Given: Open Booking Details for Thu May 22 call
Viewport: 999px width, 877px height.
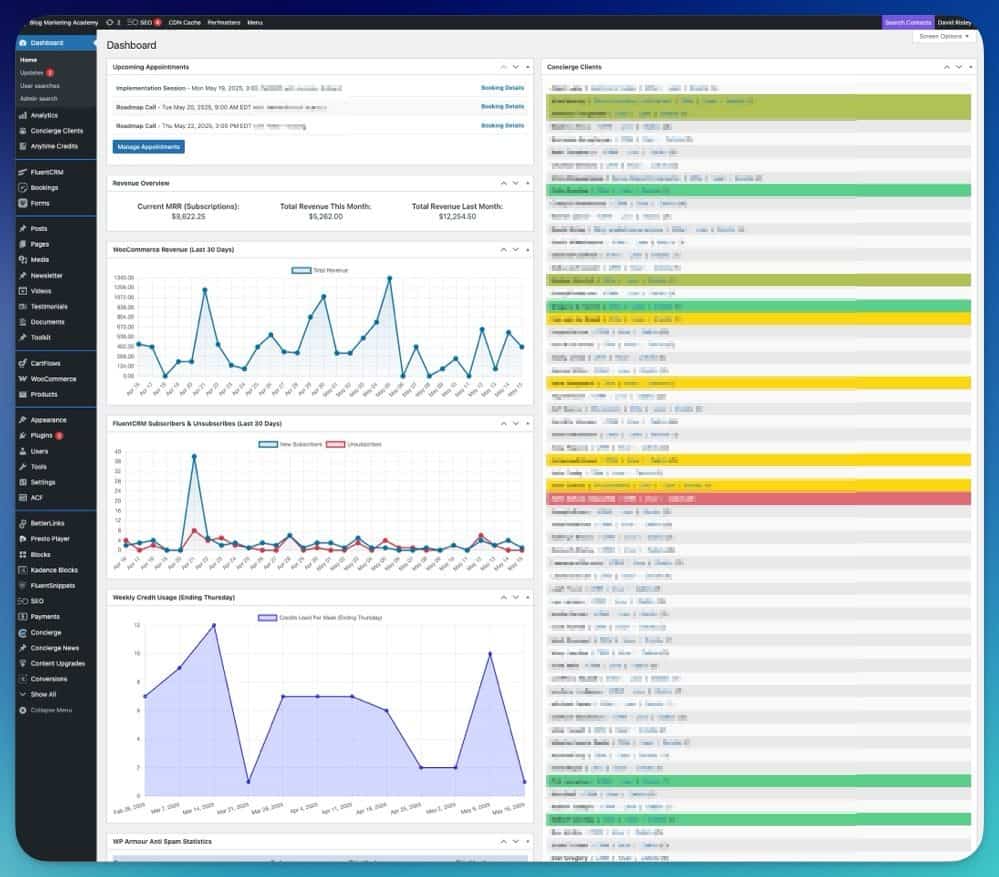Looking at the screenshot, I should 502,126.
